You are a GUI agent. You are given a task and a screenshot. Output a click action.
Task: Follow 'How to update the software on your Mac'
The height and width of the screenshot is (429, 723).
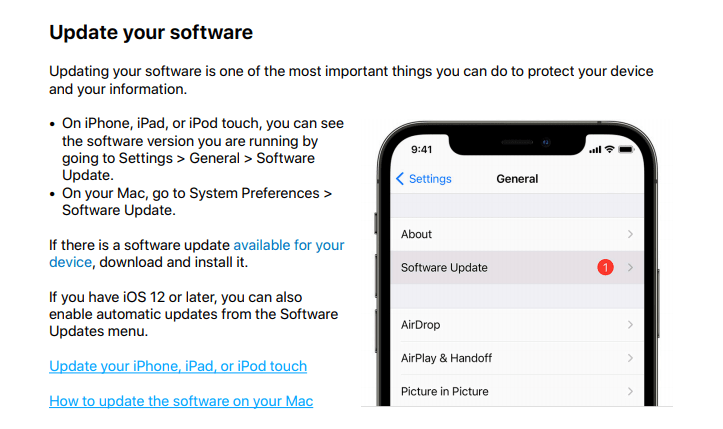click(x=181, y=401)
